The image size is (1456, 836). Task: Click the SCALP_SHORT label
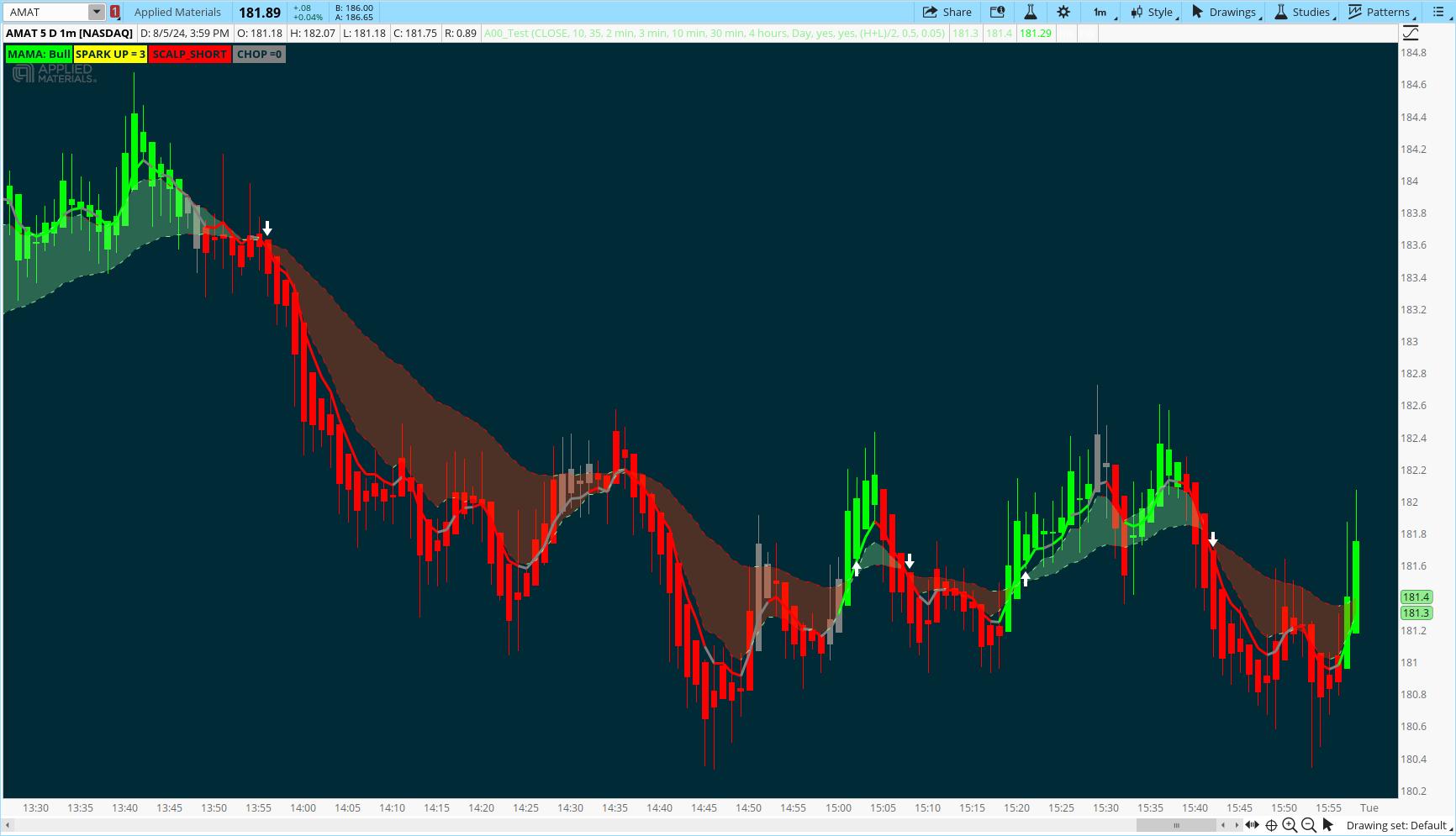[x=190, y=54]
